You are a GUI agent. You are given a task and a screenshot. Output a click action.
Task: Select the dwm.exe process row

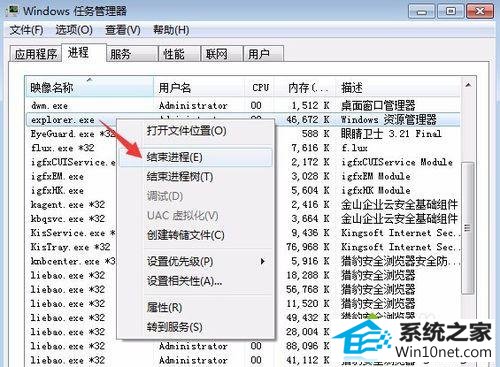point(243,106)
